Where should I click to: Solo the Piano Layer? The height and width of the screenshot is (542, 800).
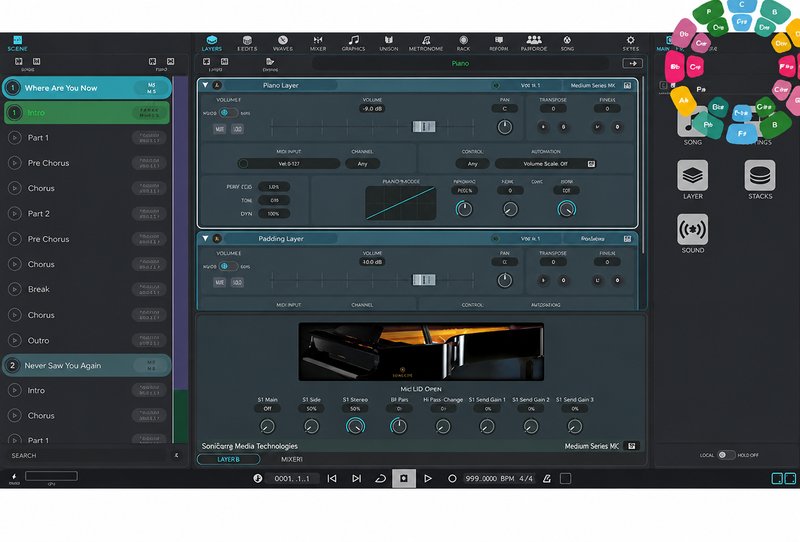(237, 129)
